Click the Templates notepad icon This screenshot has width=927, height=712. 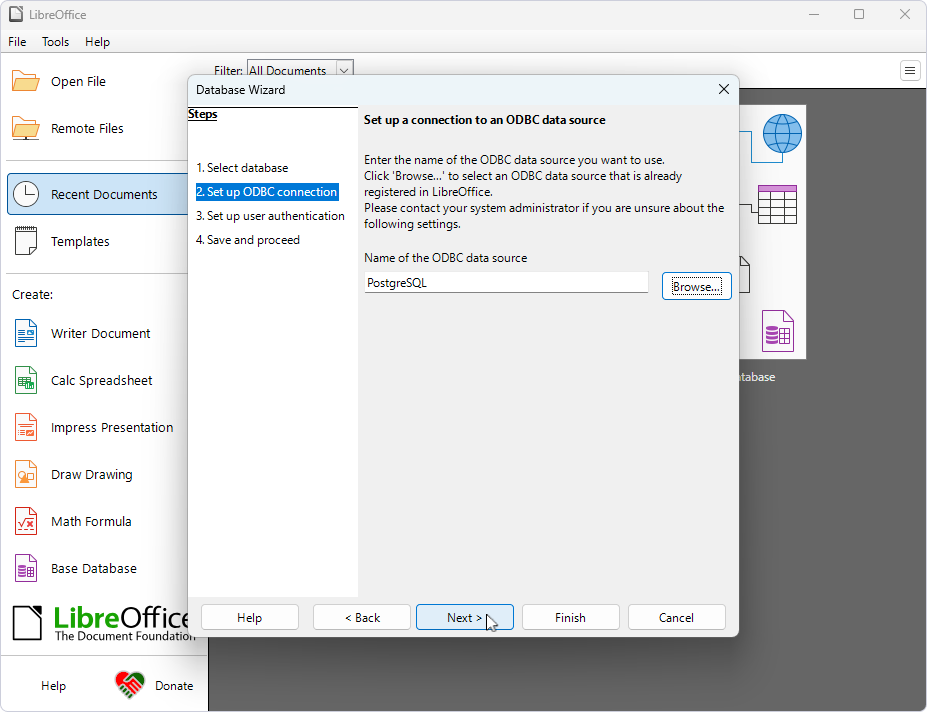[26, 241]
